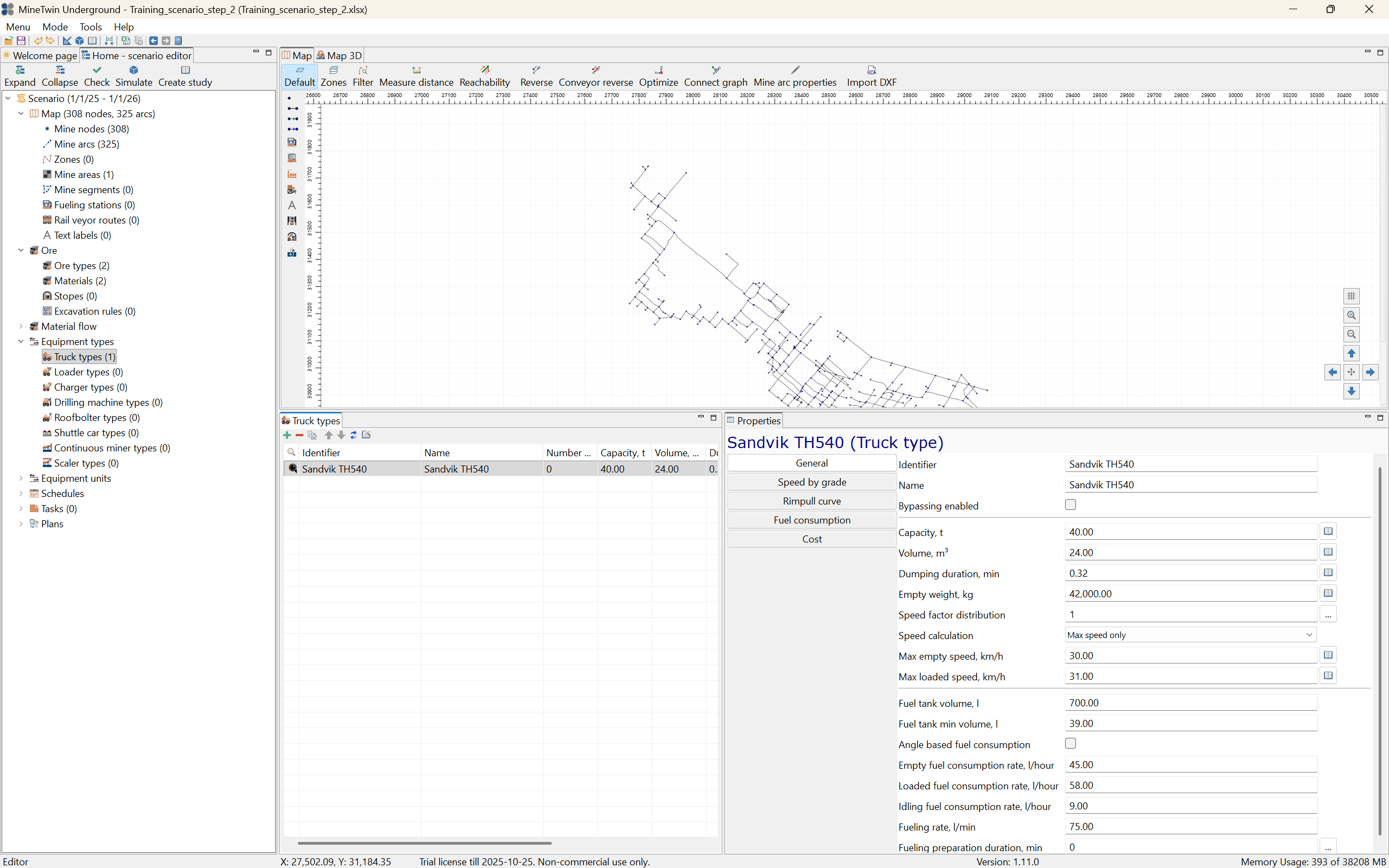The height and width of the screenshot is (868, 1389).
Task: Toggle Bypassing enabled checkbox
Action: pos(1071,505)
